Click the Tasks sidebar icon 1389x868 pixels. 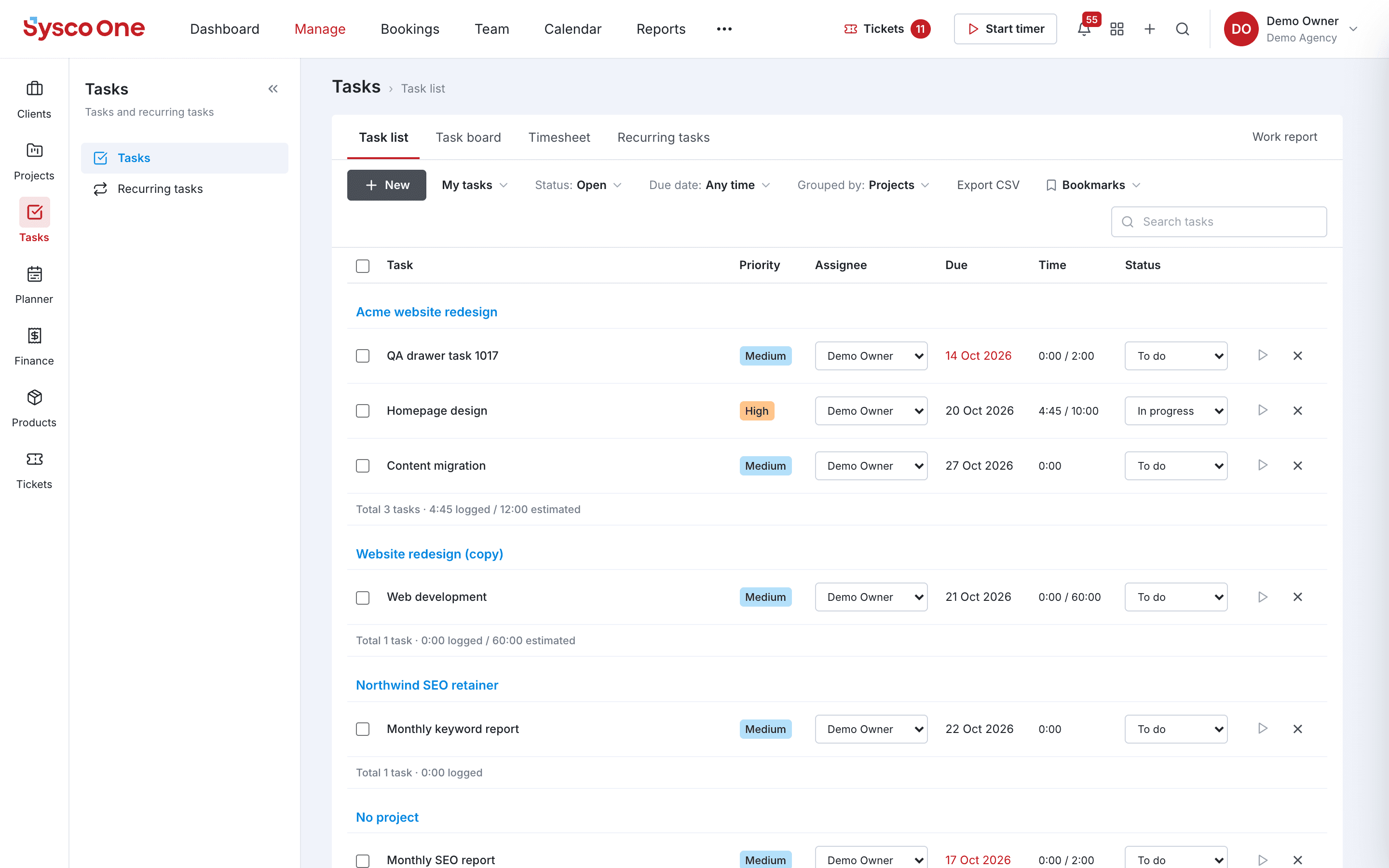point(34,221)
